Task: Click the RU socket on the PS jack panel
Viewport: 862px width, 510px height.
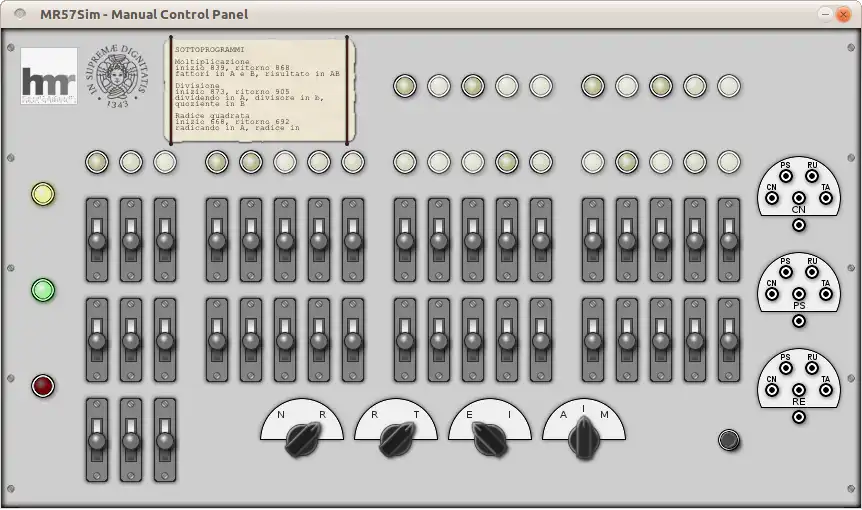Action: (812, 272)
